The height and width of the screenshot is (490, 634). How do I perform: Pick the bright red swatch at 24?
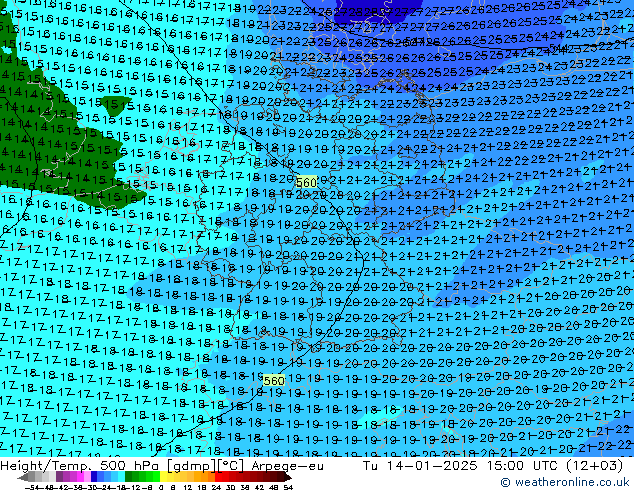(x=218, y=477)
